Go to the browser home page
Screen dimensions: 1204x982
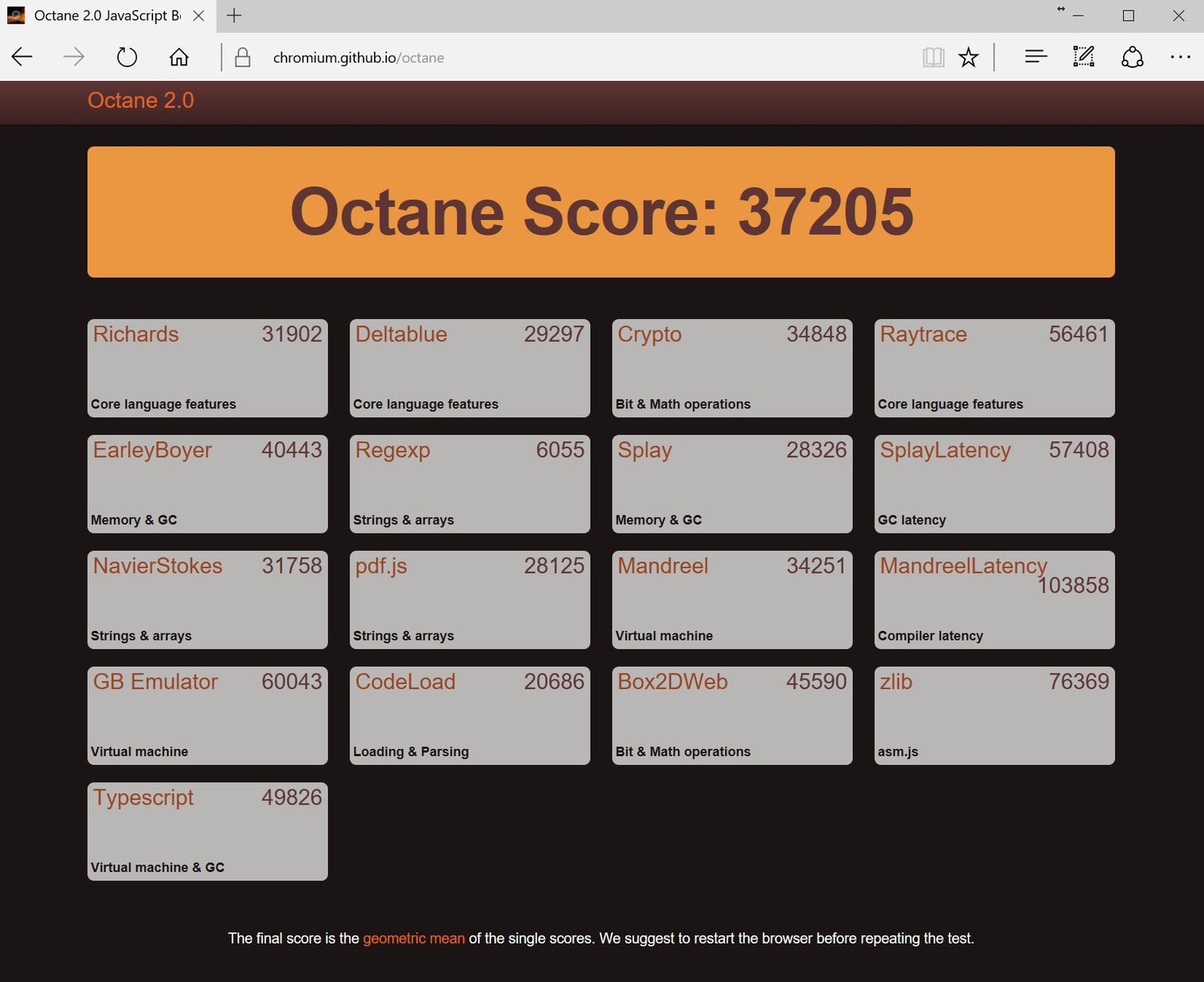point(178,57)
